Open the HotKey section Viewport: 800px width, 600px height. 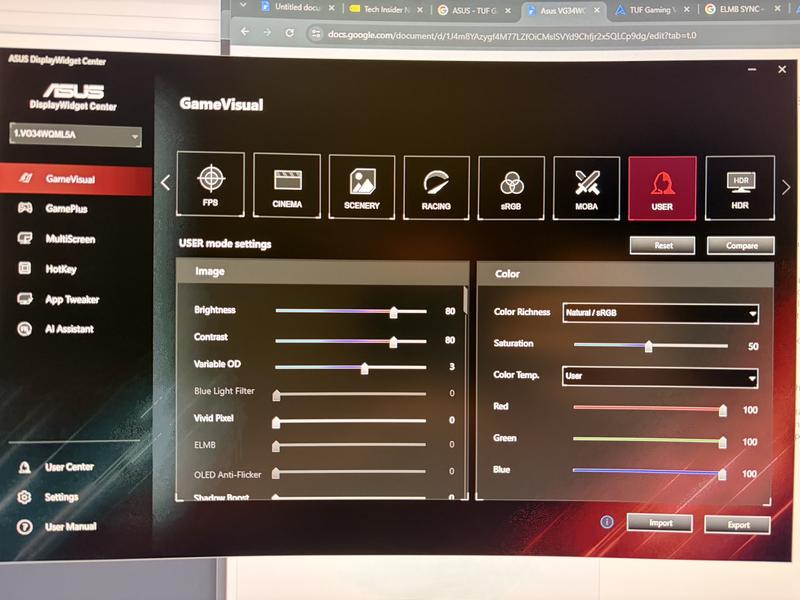pyautogui.click(x=61, y=269)
